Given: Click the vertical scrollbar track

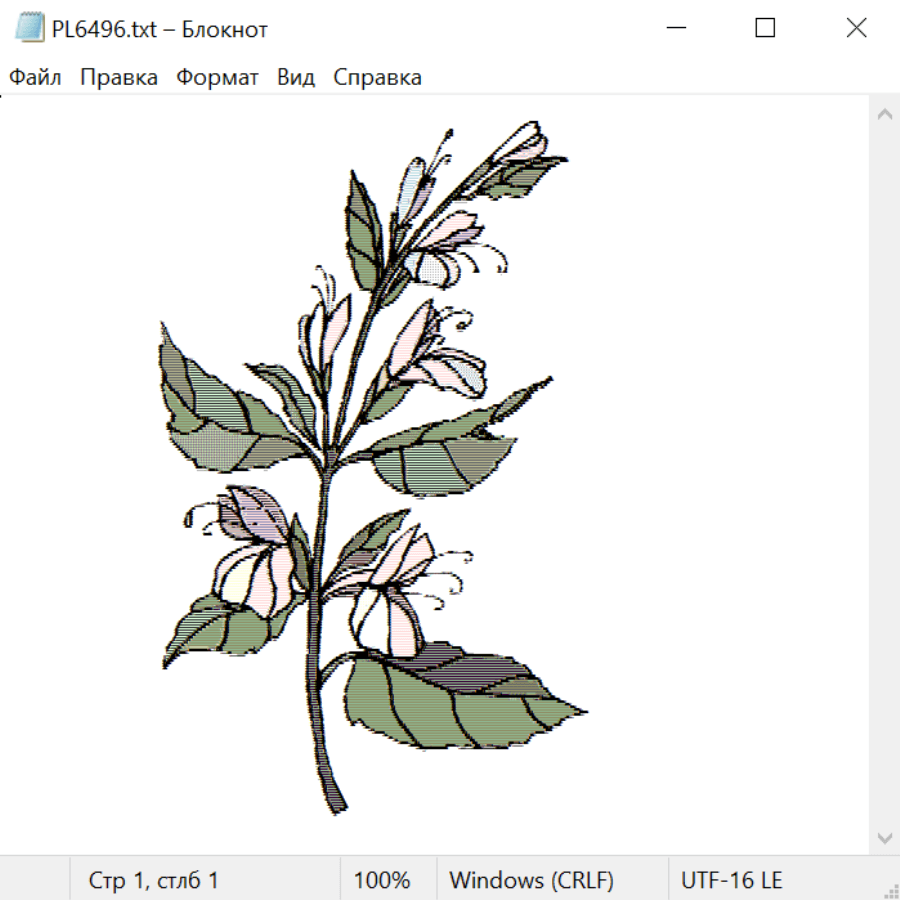Looking at the screenshot, I should [885, 475].
